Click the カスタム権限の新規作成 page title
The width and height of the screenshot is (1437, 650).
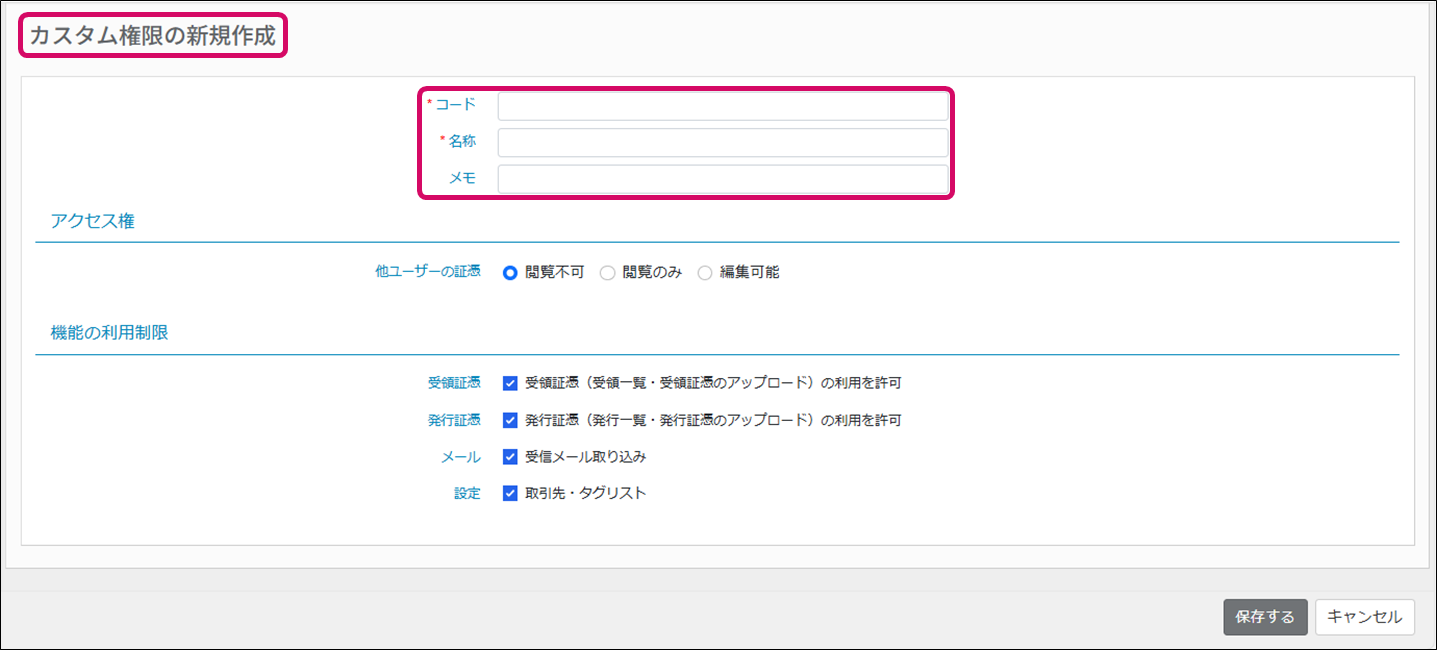(x=152, y=35)
